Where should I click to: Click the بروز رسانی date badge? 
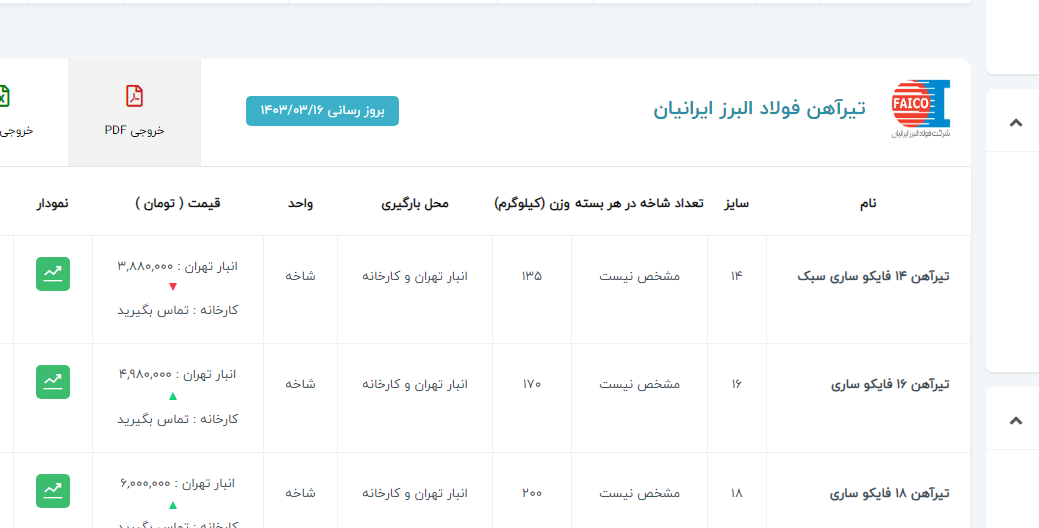[322, 110]
